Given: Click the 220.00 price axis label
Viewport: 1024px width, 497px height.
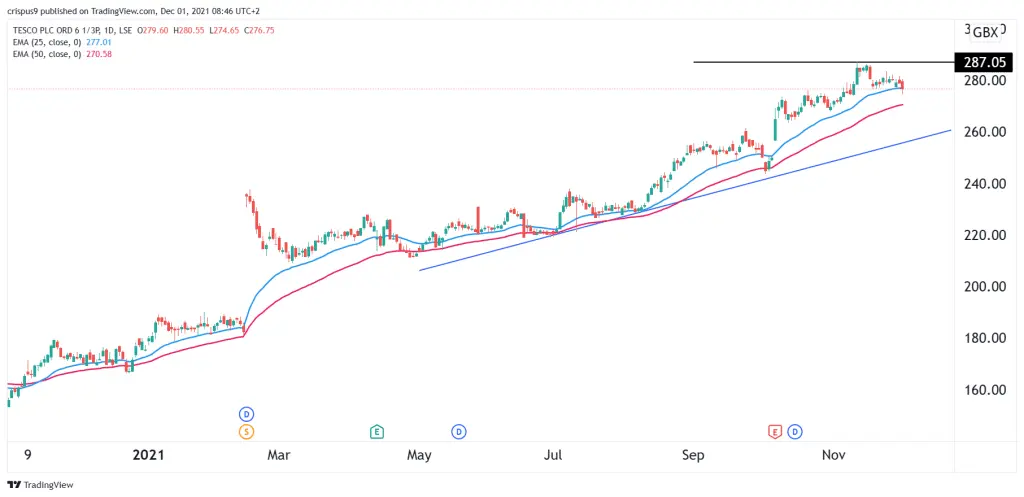Looking at the screenshot, I should [984, 235].
